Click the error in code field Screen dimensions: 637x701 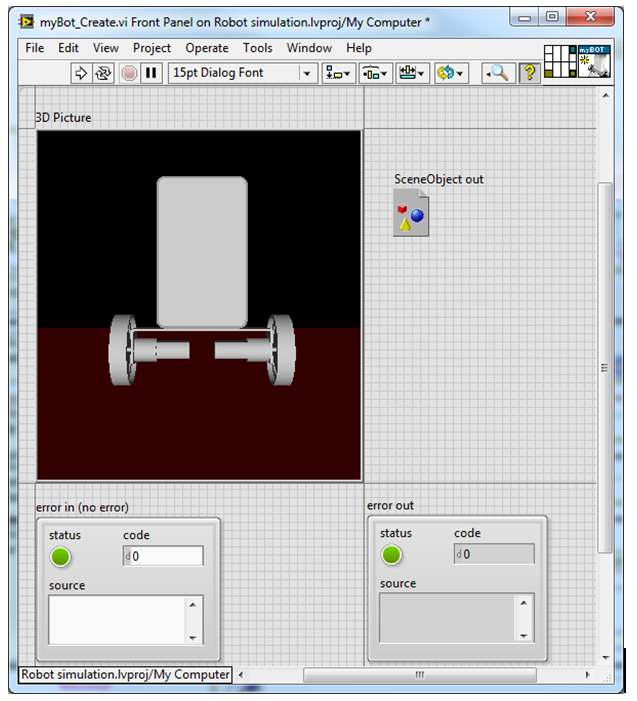click(163, 556)
